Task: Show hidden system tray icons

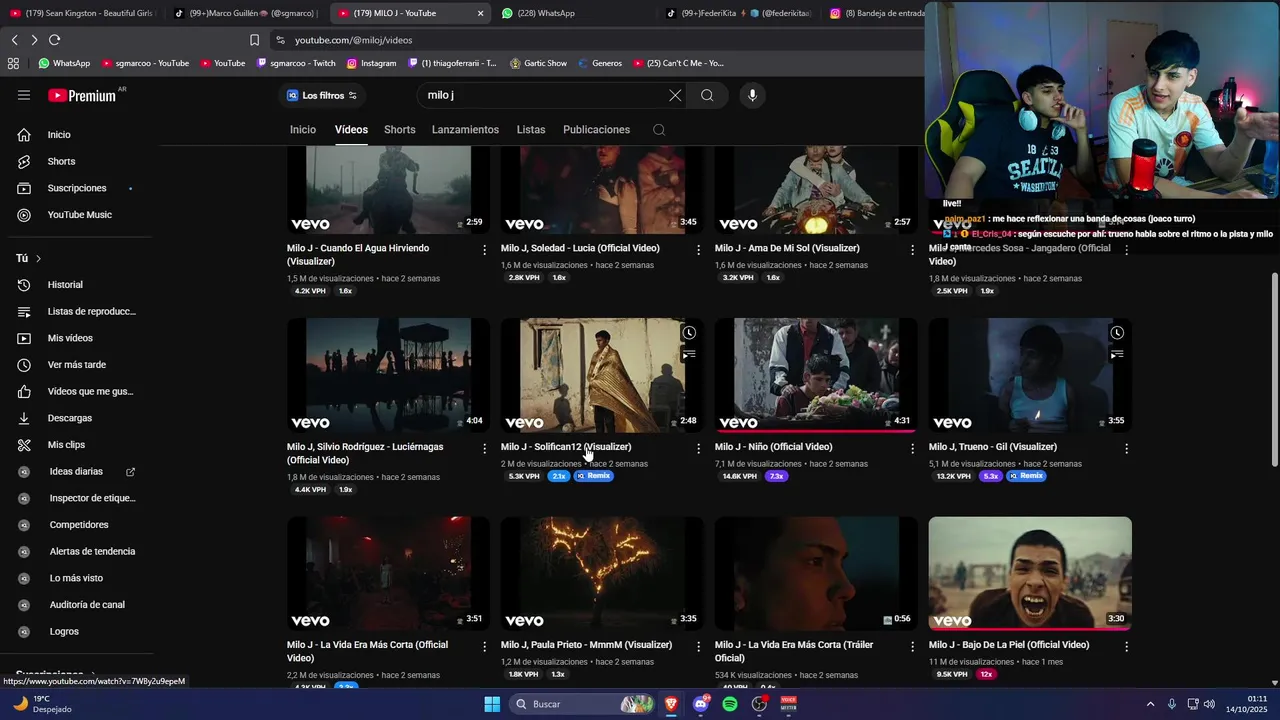Action: [x=1150, y=704]
